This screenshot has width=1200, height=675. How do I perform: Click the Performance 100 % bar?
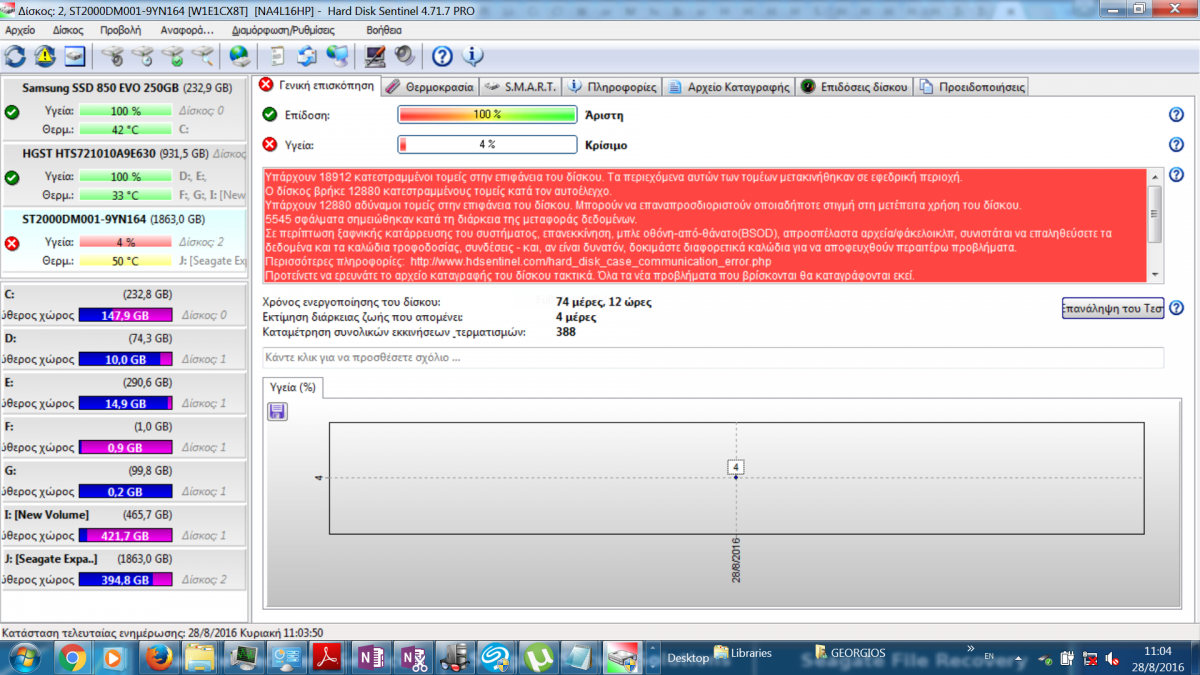click(x=487, y=115)
